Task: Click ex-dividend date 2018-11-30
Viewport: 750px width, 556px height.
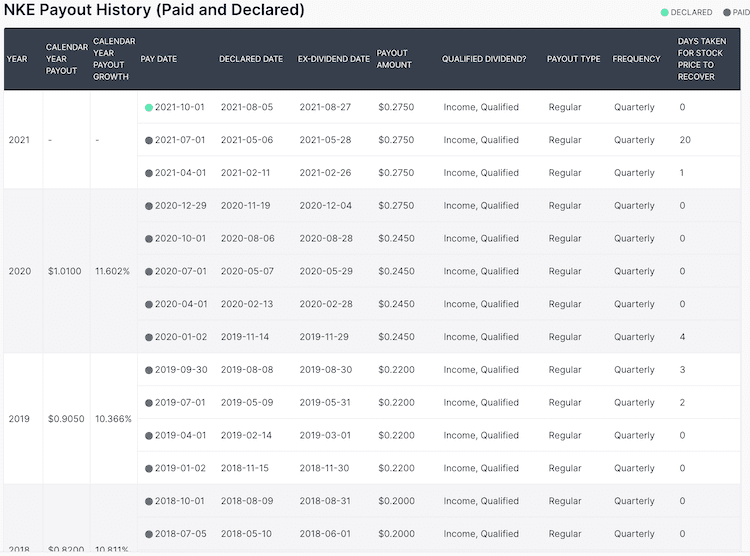Action: [x=324, y=468]
